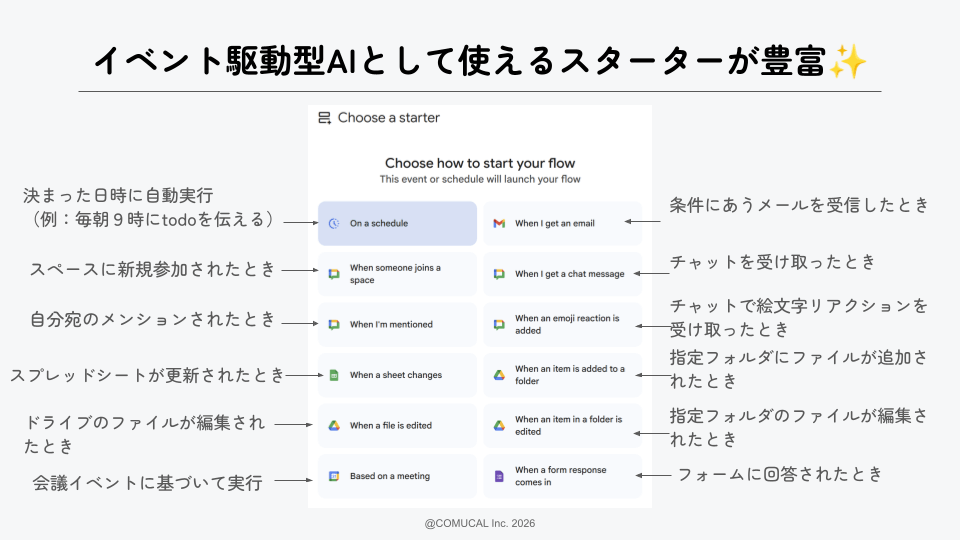Select the 'On a schedule' starter
Screen dimensions: 960x540
click(x=397, y=223)
